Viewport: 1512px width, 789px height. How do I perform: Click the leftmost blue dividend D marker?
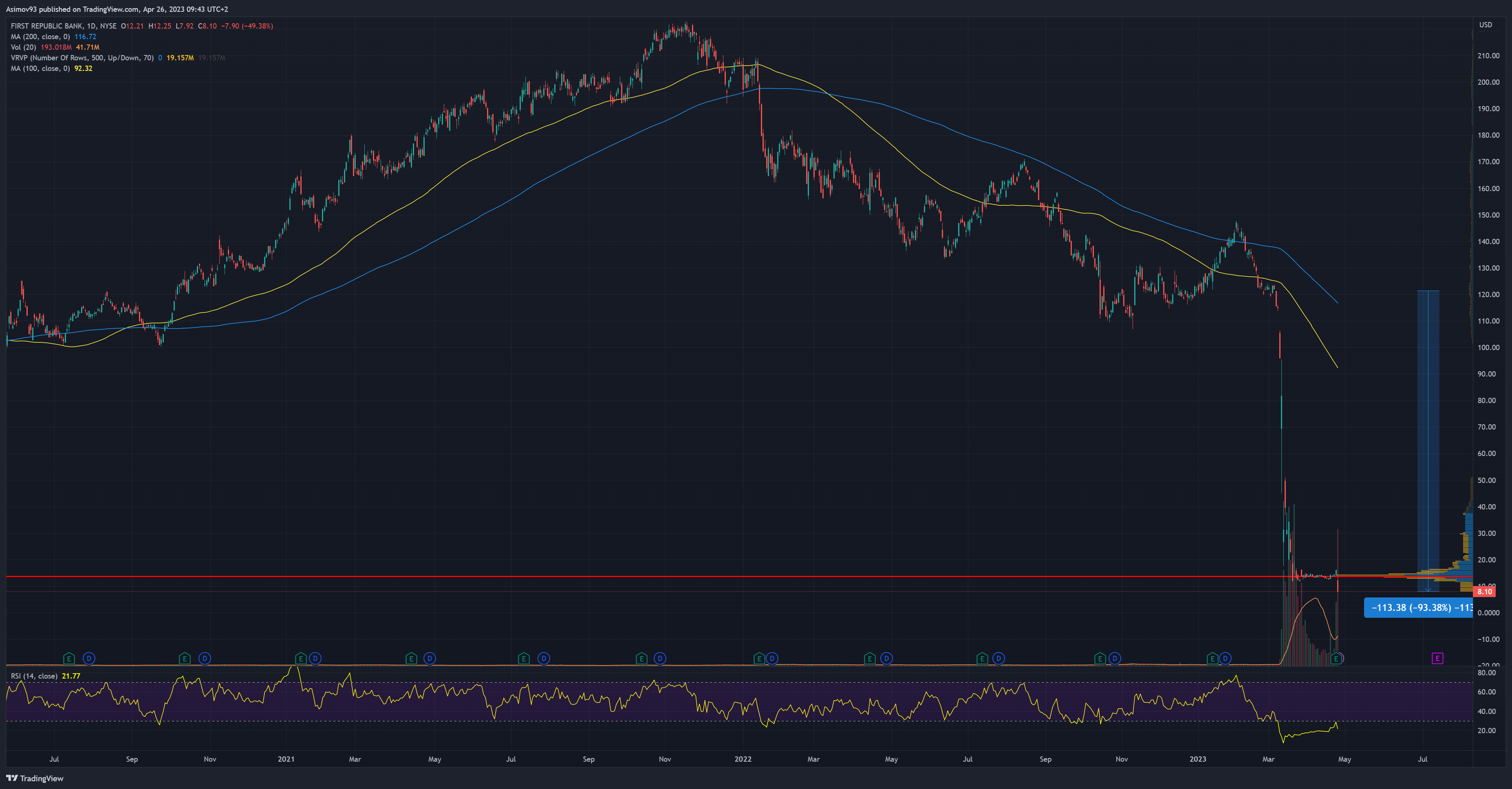tap(88, 658)
